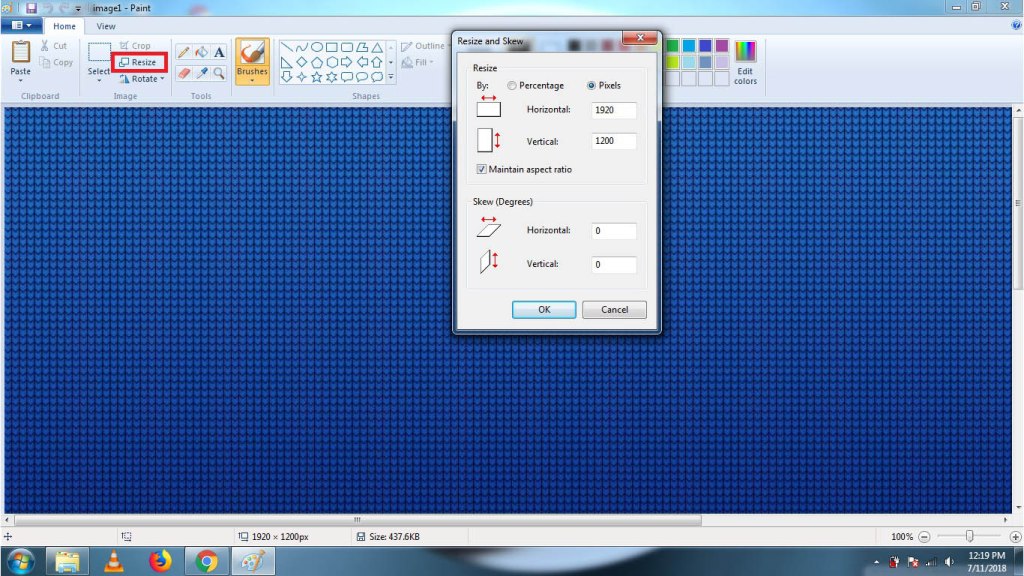Select the Fill with color bucket tool
Screen dimensions: 1024x576
202,52
